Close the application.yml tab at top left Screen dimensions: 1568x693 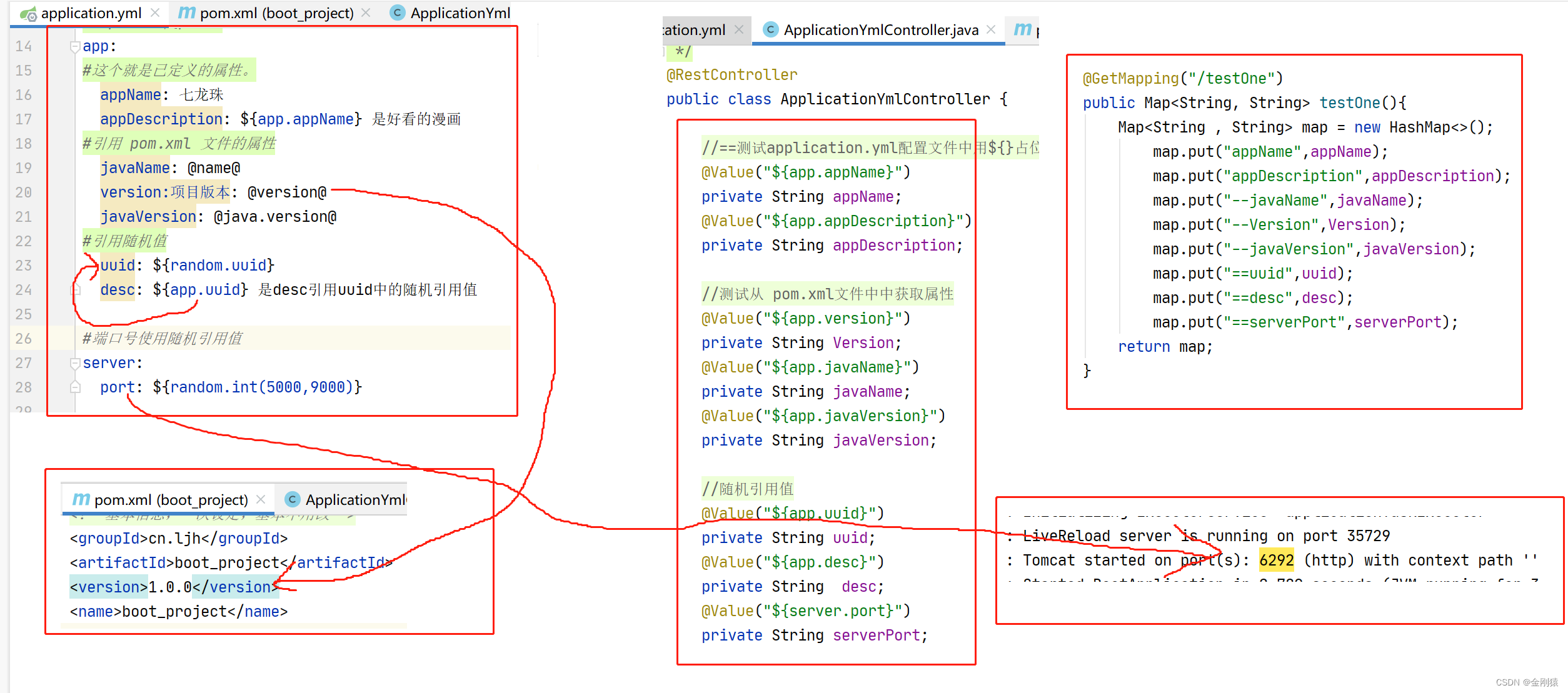(155, 13)
